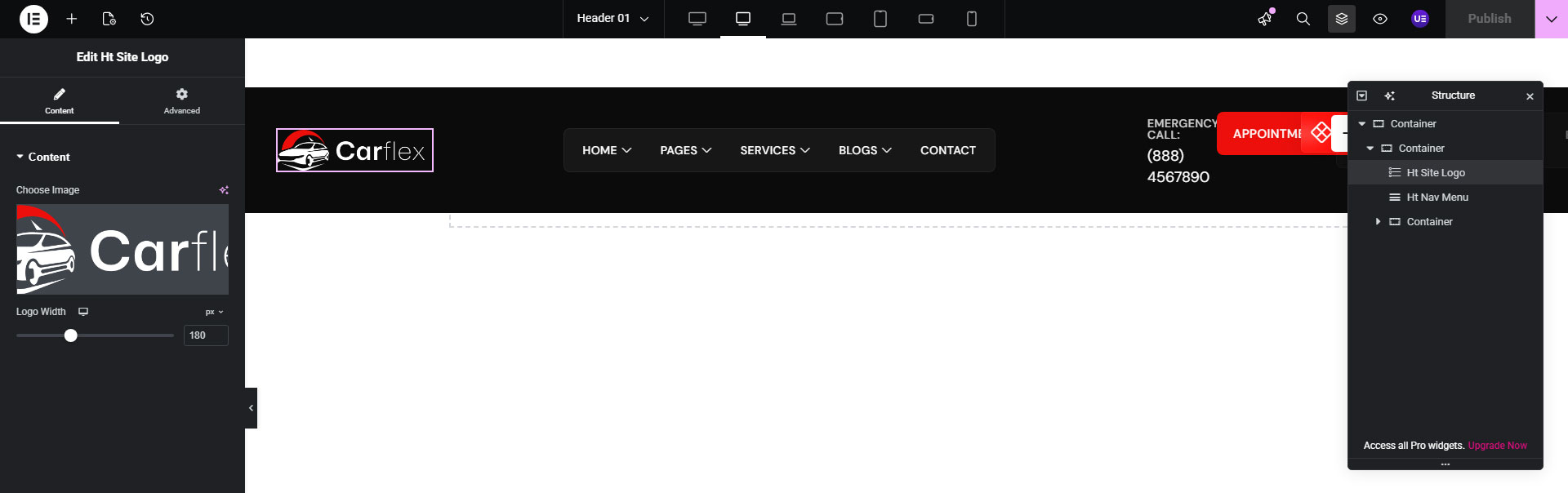
Task: Click the AI sparkle icon beside Choose Image
Action: (x=224, y=190)
